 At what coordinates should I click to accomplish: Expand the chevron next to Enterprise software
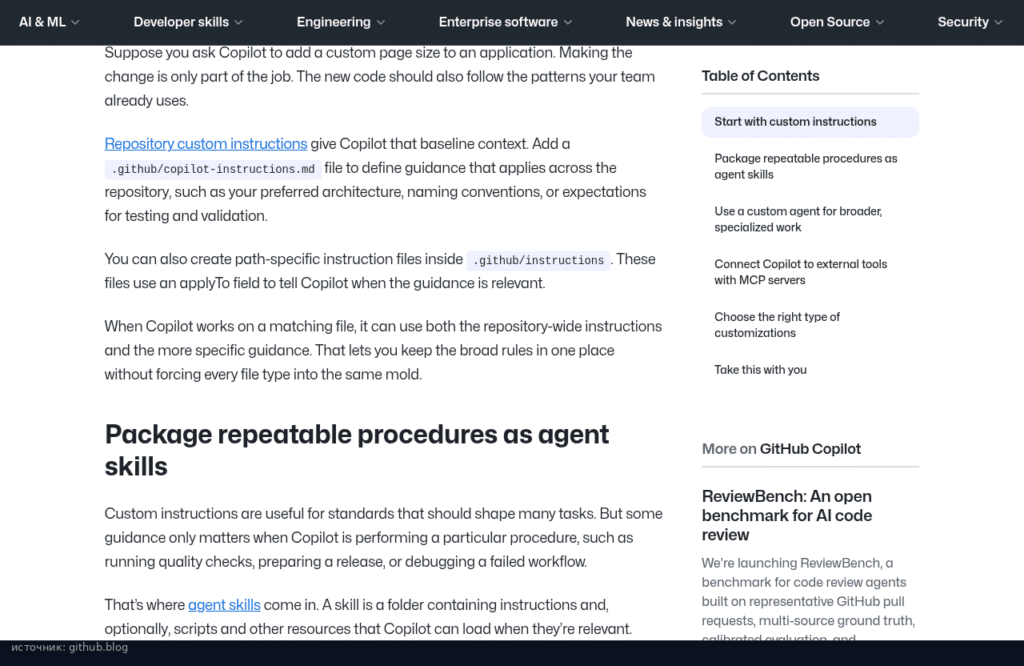click(568, 23)
